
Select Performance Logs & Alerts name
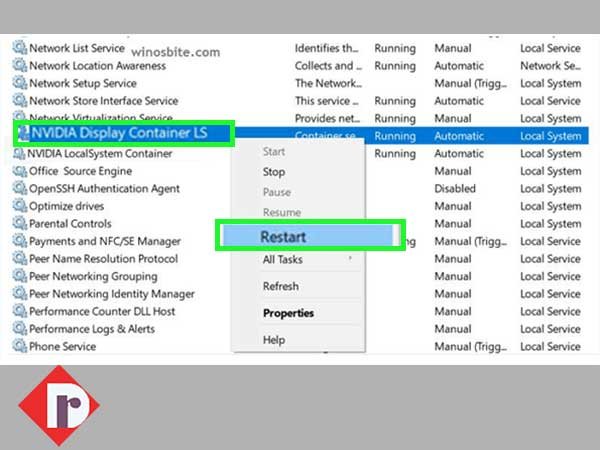pos(92,329)
